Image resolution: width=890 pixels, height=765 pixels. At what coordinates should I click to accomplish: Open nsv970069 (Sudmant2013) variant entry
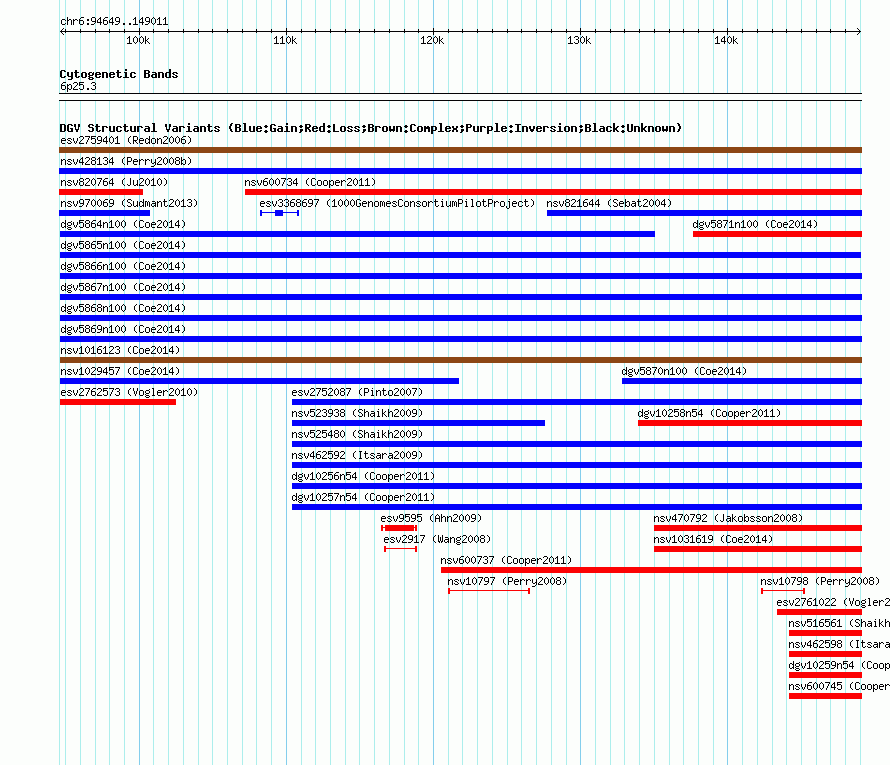click(129, 203)
